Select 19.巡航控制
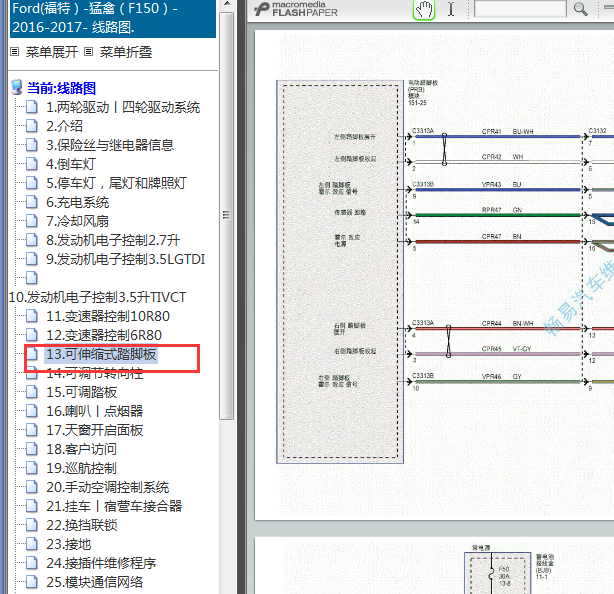This screenshot has width=614, height=594. coord(81,468)
